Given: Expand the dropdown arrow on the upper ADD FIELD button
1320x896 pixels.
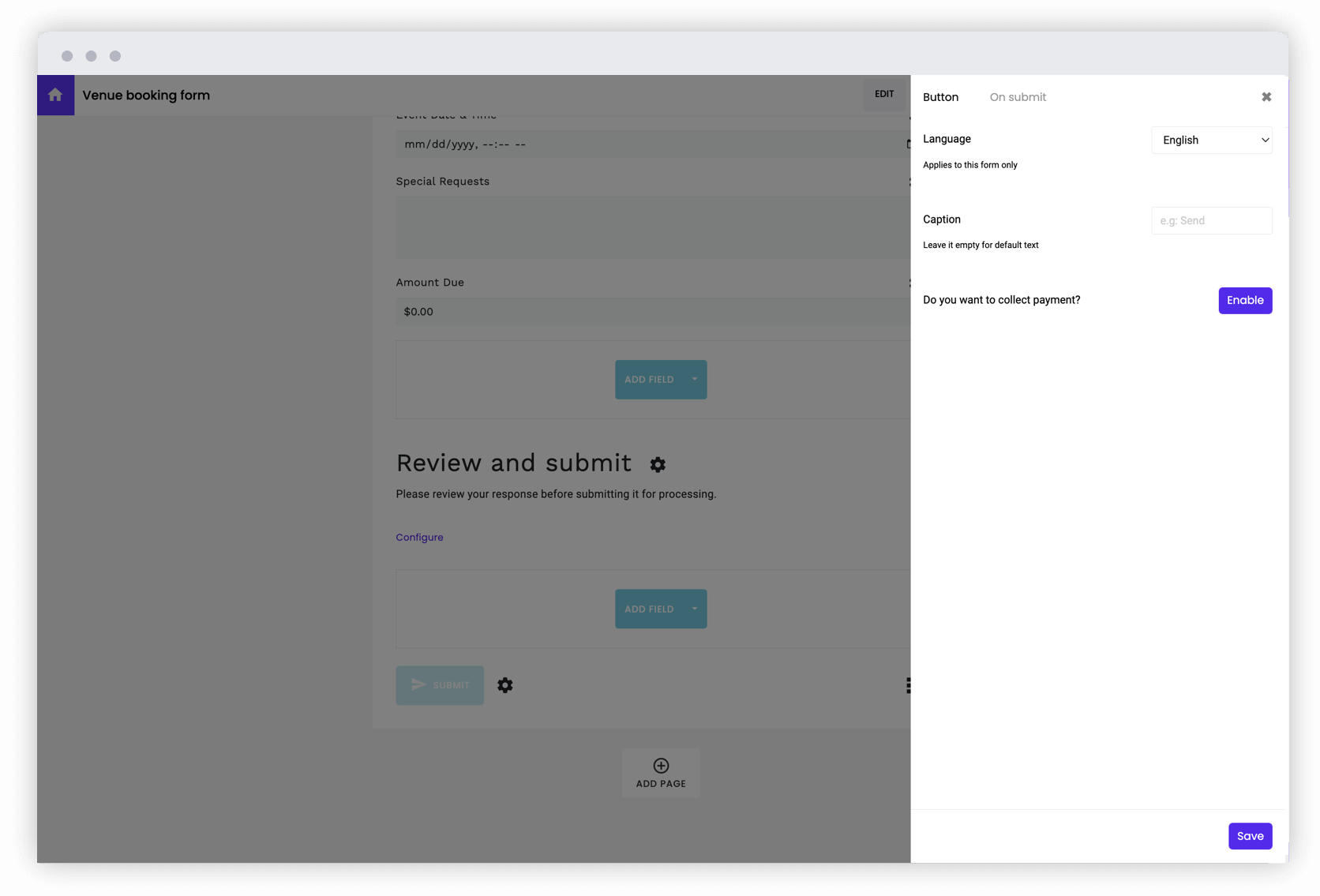Looking at the screenshot, I should (x=693, y=379).
